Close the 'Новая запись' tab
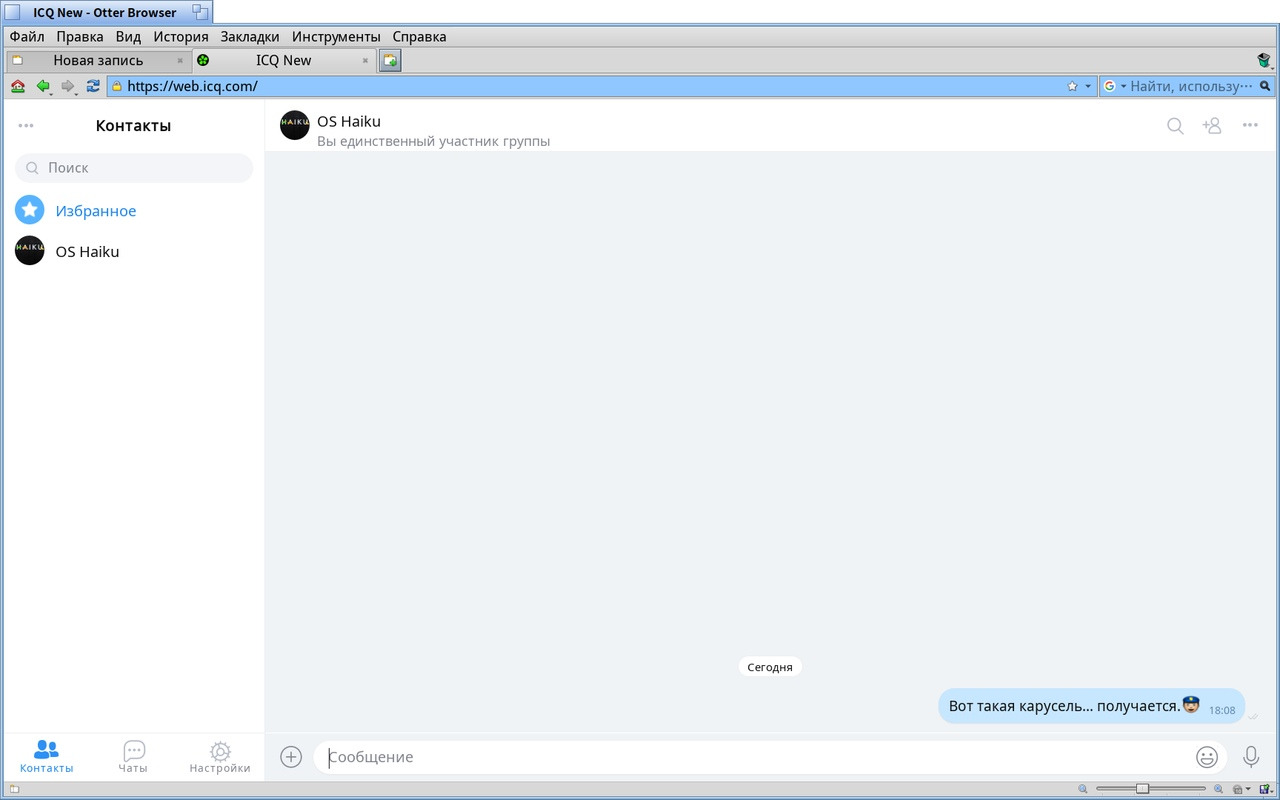The height and width of the screenshot is (800, 1280). point(180,60)
